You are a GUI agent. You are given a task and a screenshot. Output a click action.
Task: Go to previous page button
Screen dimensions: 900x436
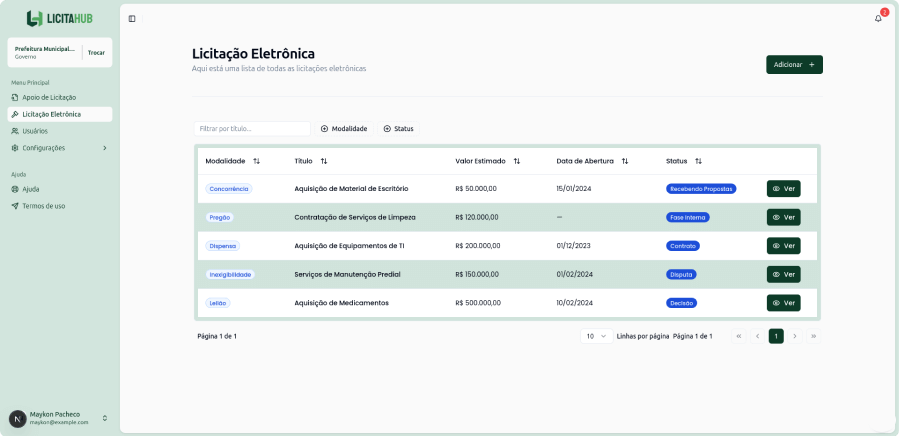[758, 336]
